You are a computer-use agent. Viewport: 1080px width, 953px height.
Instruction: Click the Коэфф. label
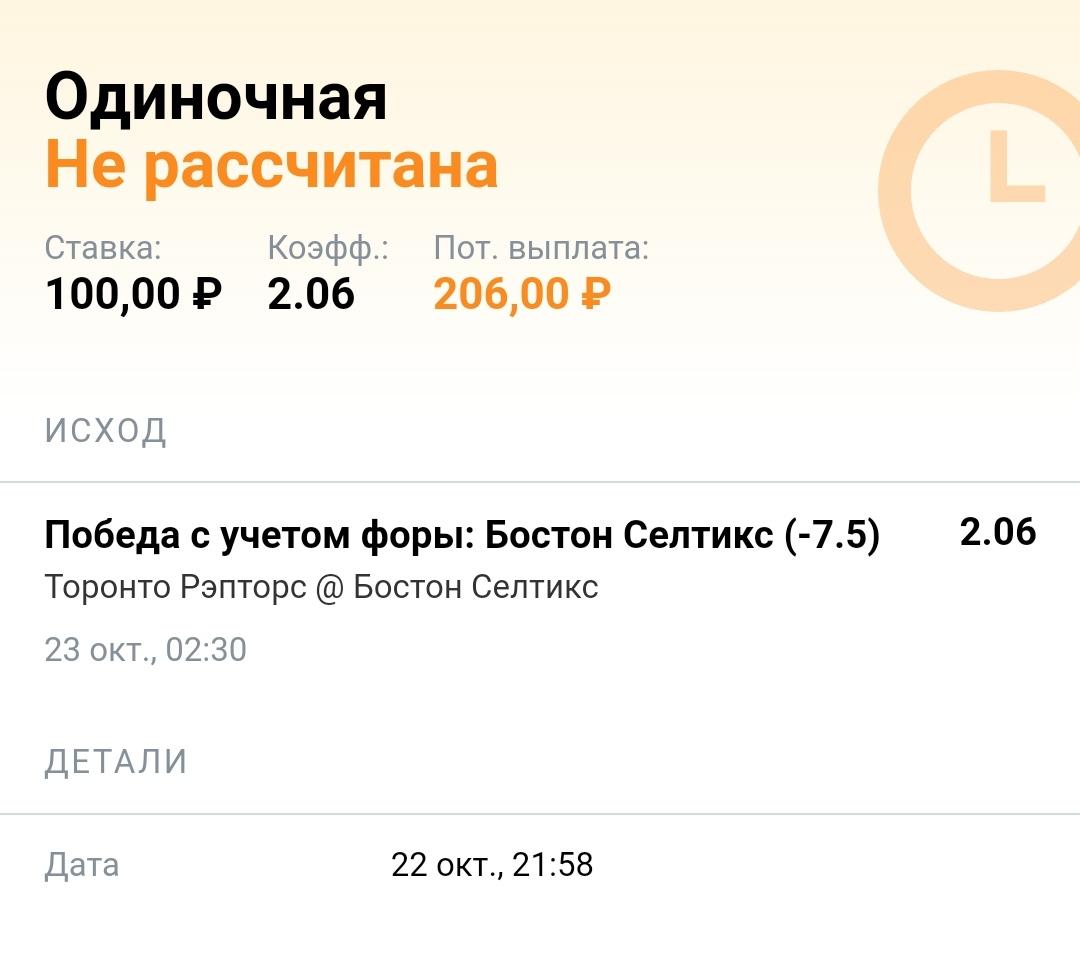pyautogui.click(x=328, y=249)
